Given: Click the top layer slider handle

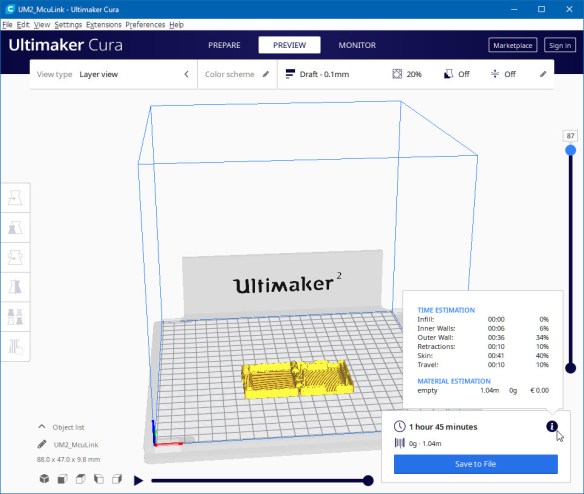Looking at the screenshot, I should [x=570, y=150].
